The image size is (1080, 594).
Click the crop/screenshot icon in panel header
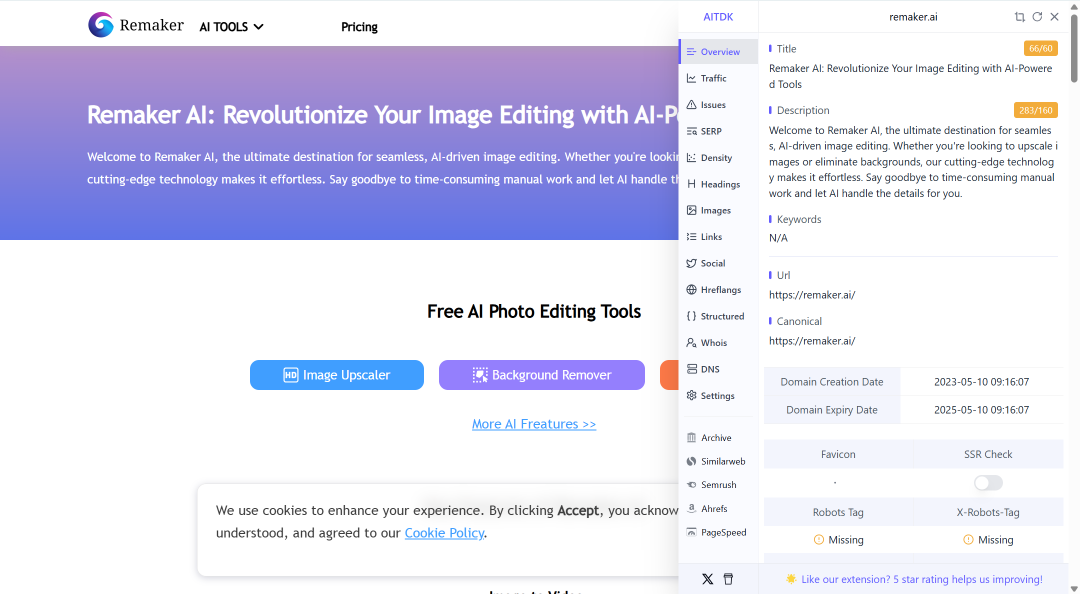tap(1019, 17)
